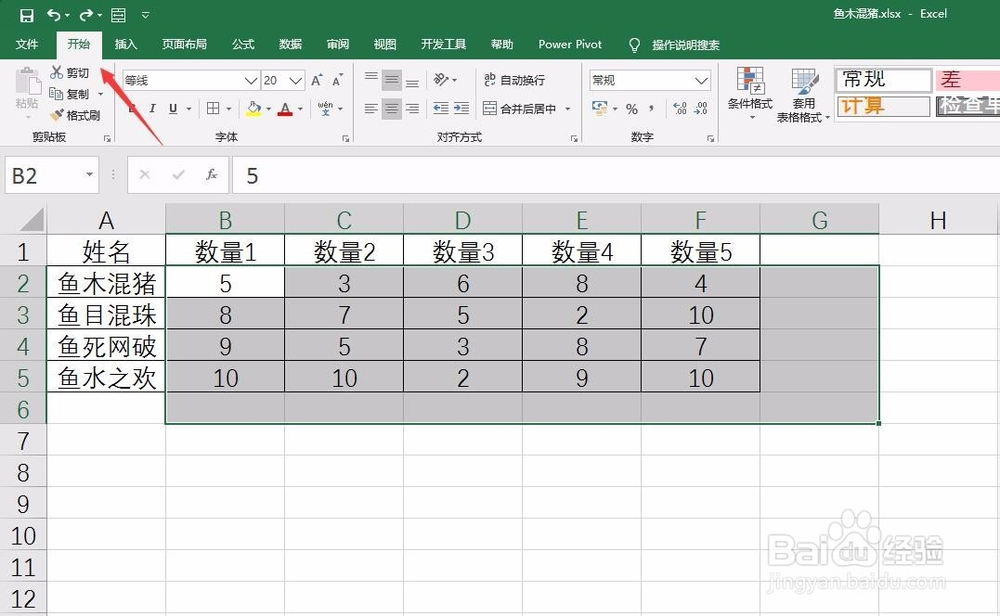Screen dimensions: 1000x616
Task: Open Customize Quick Access Toolbar dropdown
Action: tap(145, 15)
